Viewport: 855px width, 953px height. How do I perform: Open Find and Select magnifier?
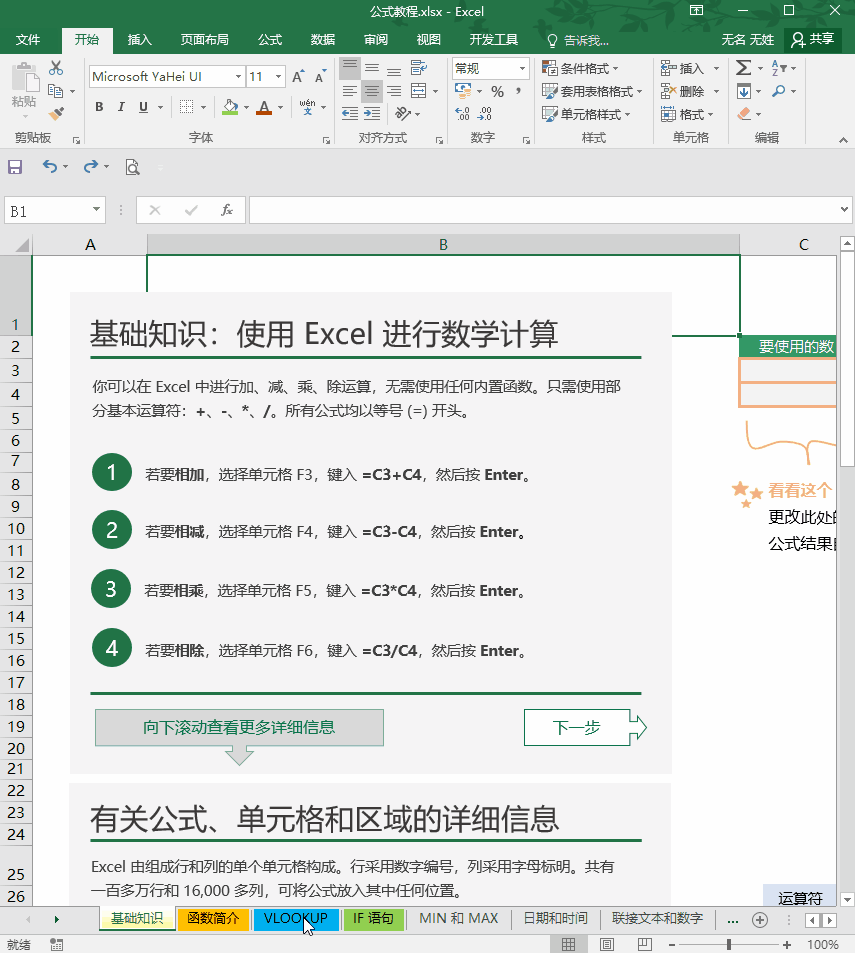click(778, 91)
